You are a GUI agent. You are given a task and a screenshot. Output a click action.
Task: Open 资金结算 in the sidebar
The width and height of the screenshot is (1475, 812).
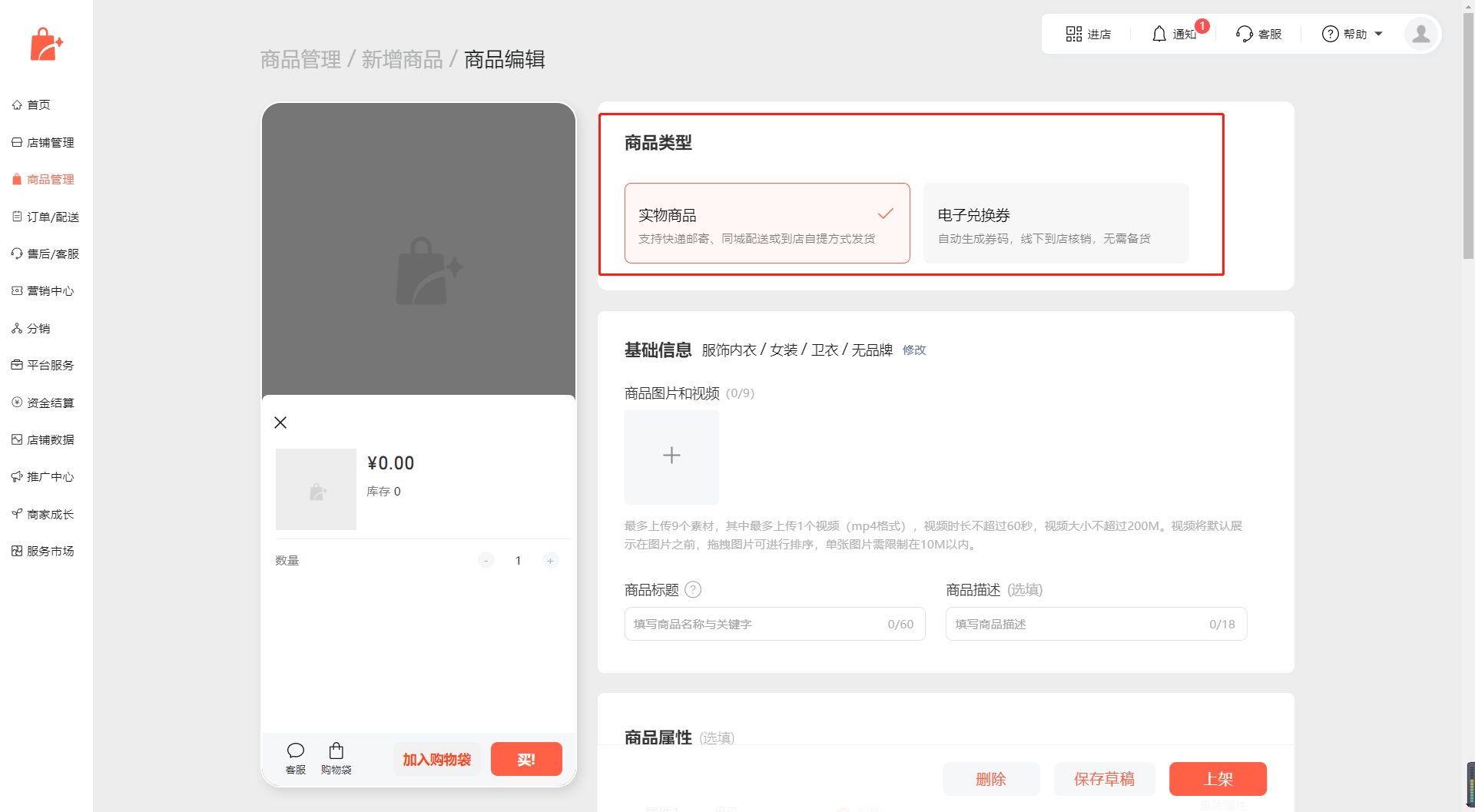click(x=43, y=403)
